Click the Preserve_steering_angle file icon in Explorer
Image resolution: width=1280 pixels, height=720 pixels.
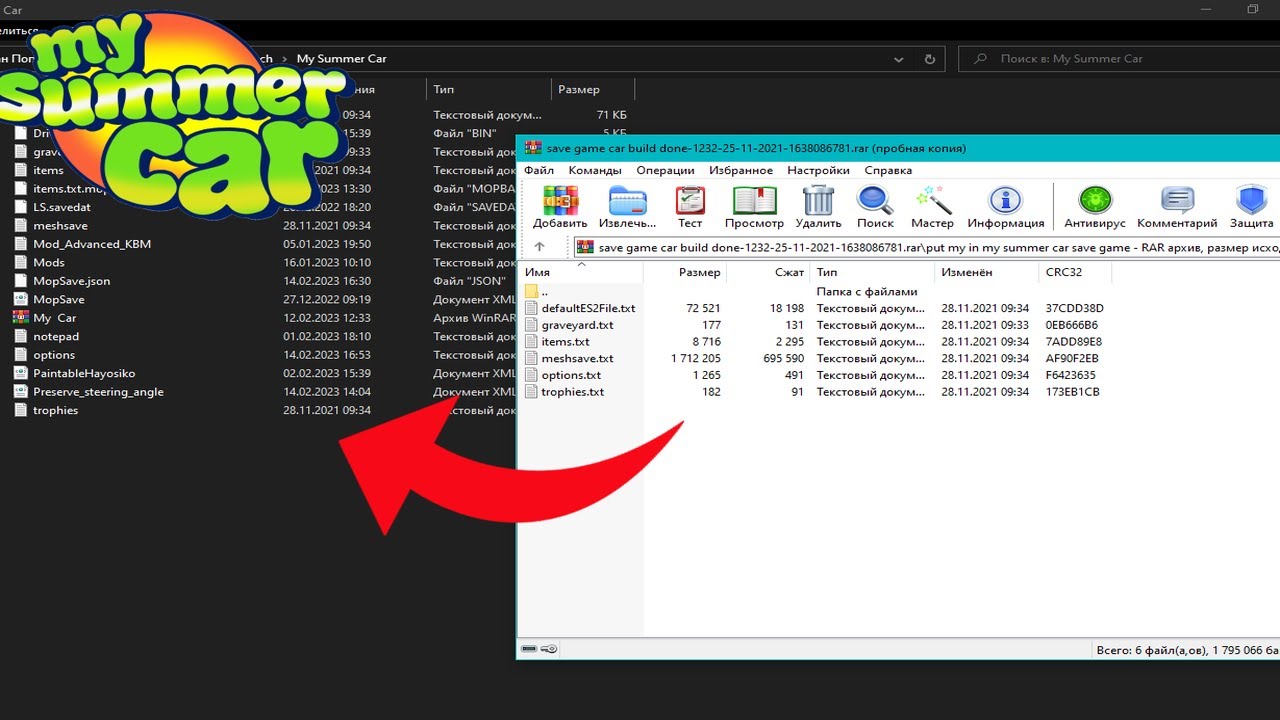click(x=20, y=391)
